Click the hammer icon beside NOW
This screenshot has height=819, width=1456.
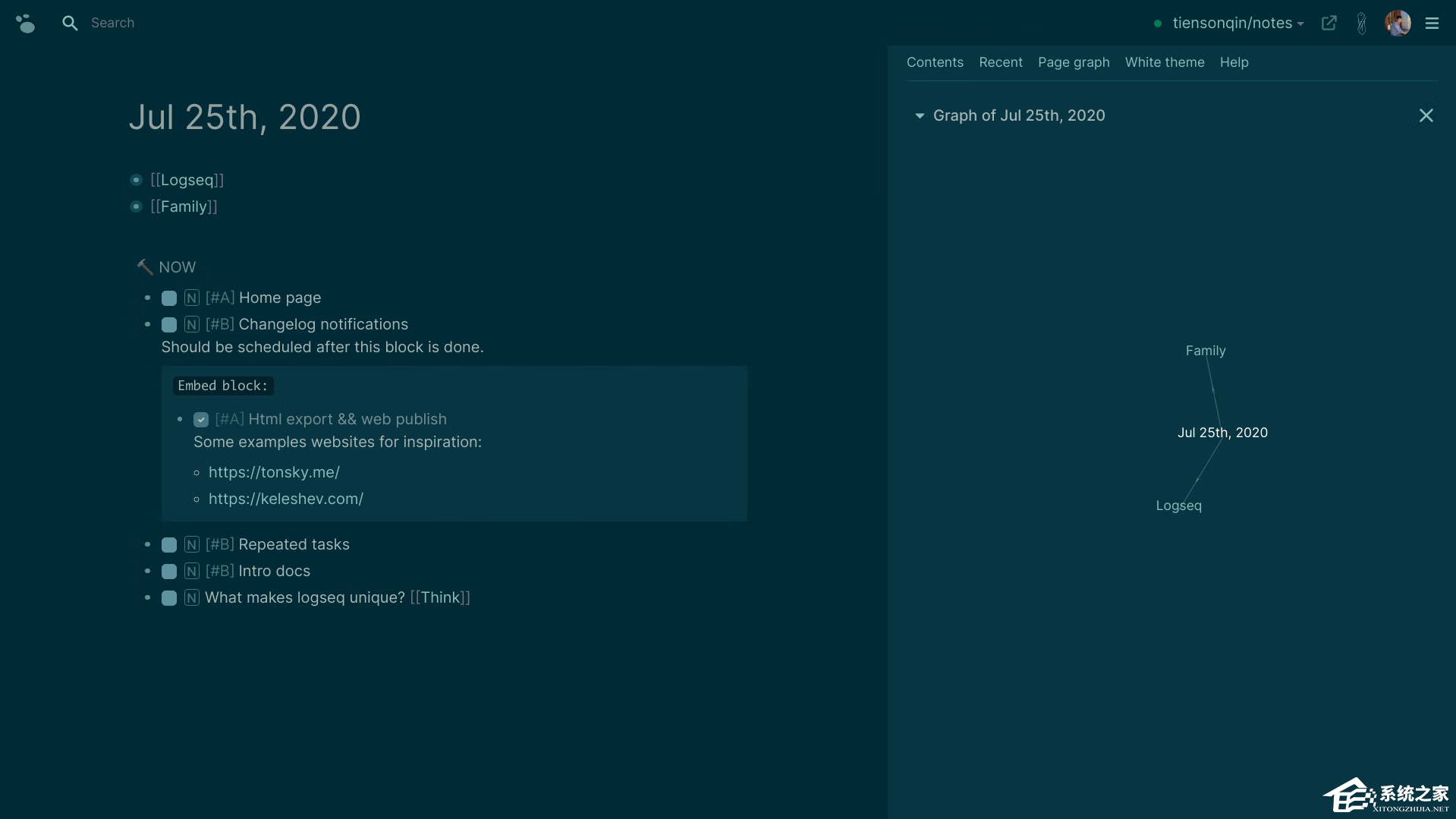144,267
